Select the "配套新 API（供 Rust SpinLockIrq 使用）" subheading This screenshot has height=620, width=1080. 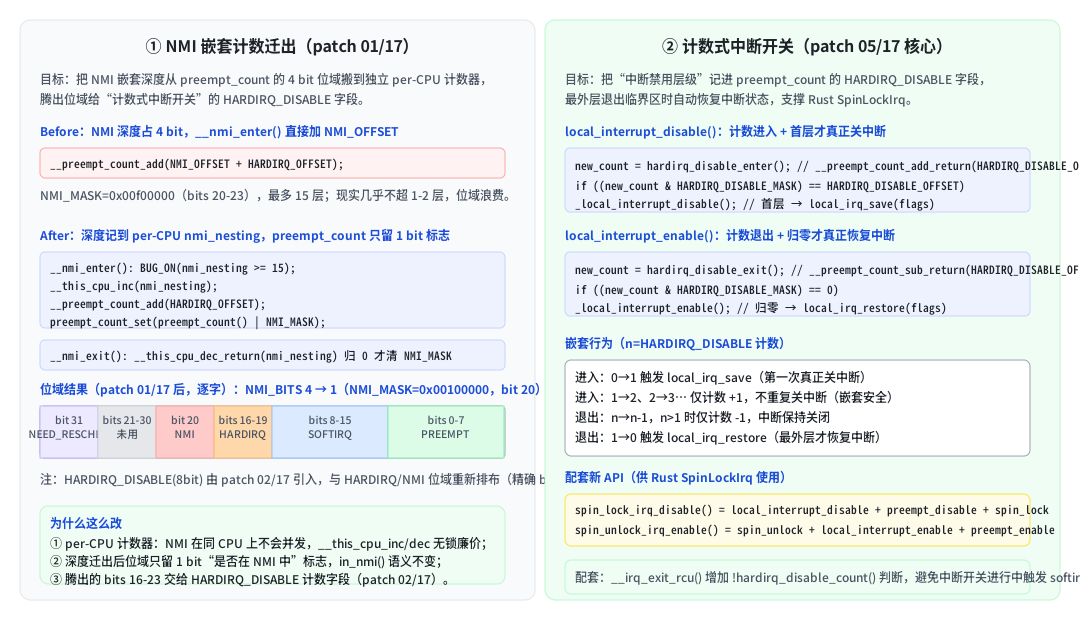pyautogui.click(x=675, y=477)
